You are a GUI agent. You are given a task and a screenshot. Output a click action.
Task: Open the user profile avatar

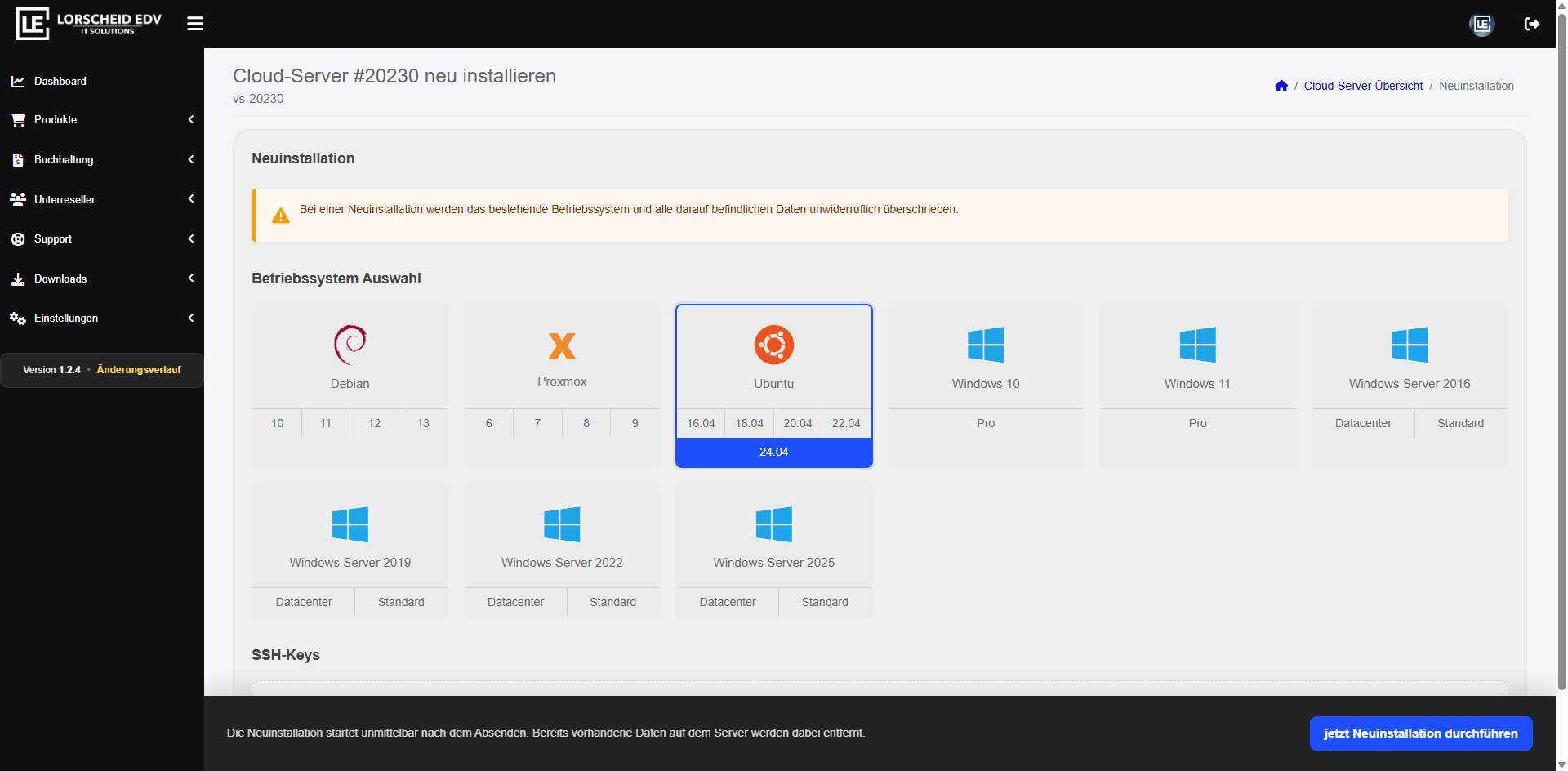(x=1482, y=24)
